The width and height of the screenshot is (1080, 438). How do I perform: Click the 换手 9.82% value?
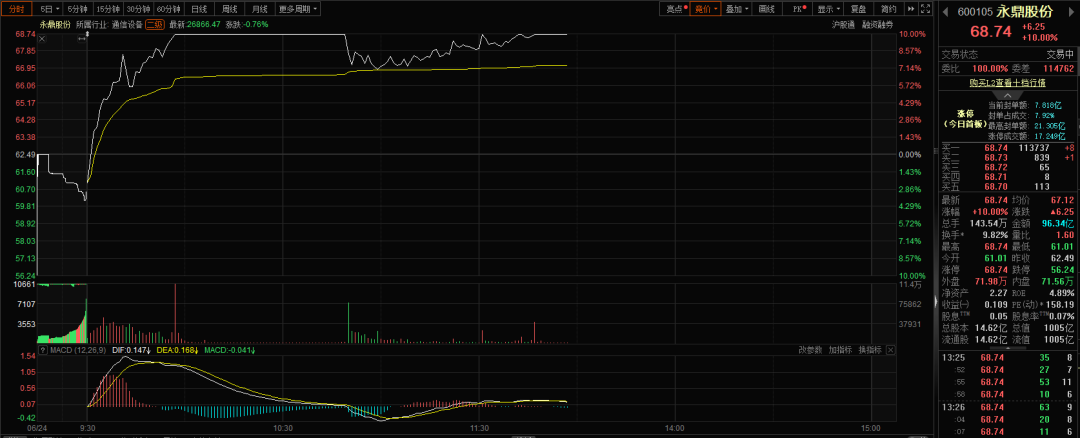(x=995, y=235)
